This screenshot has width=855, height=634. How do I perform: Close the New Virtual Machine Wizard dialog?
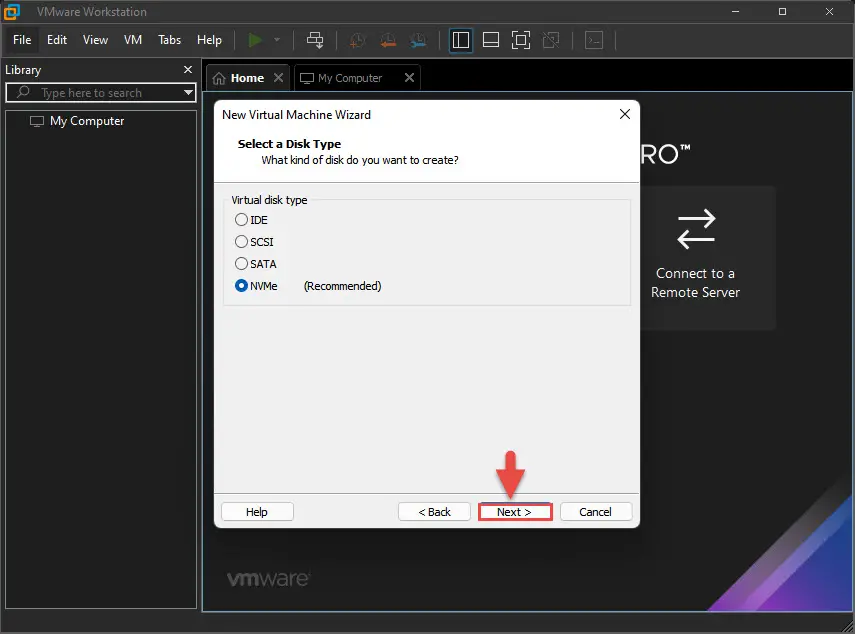pos(625,114)
